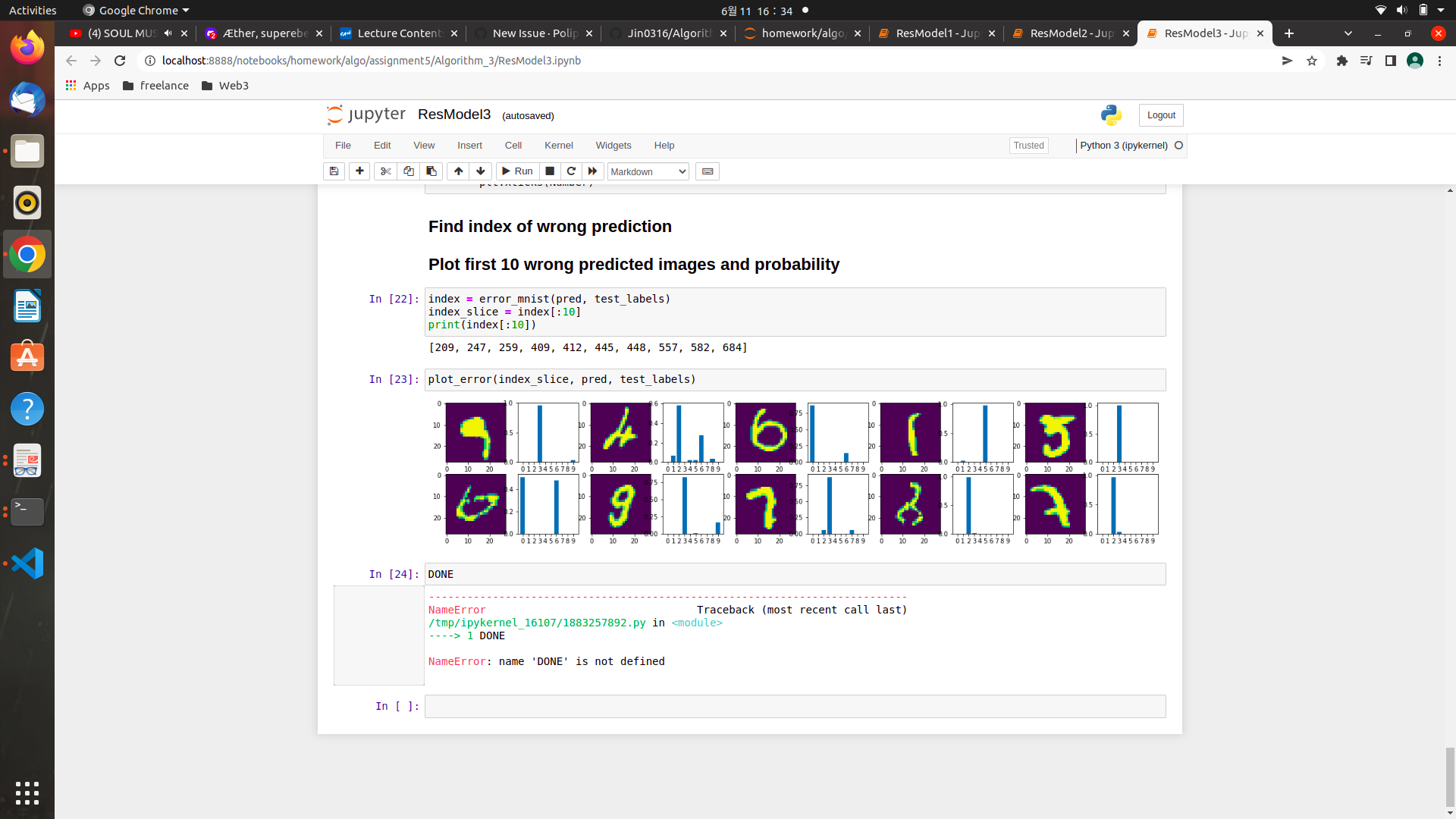Open the Kernel menu
Viewport: 1456px width, 819px height.
coord(558,146)
